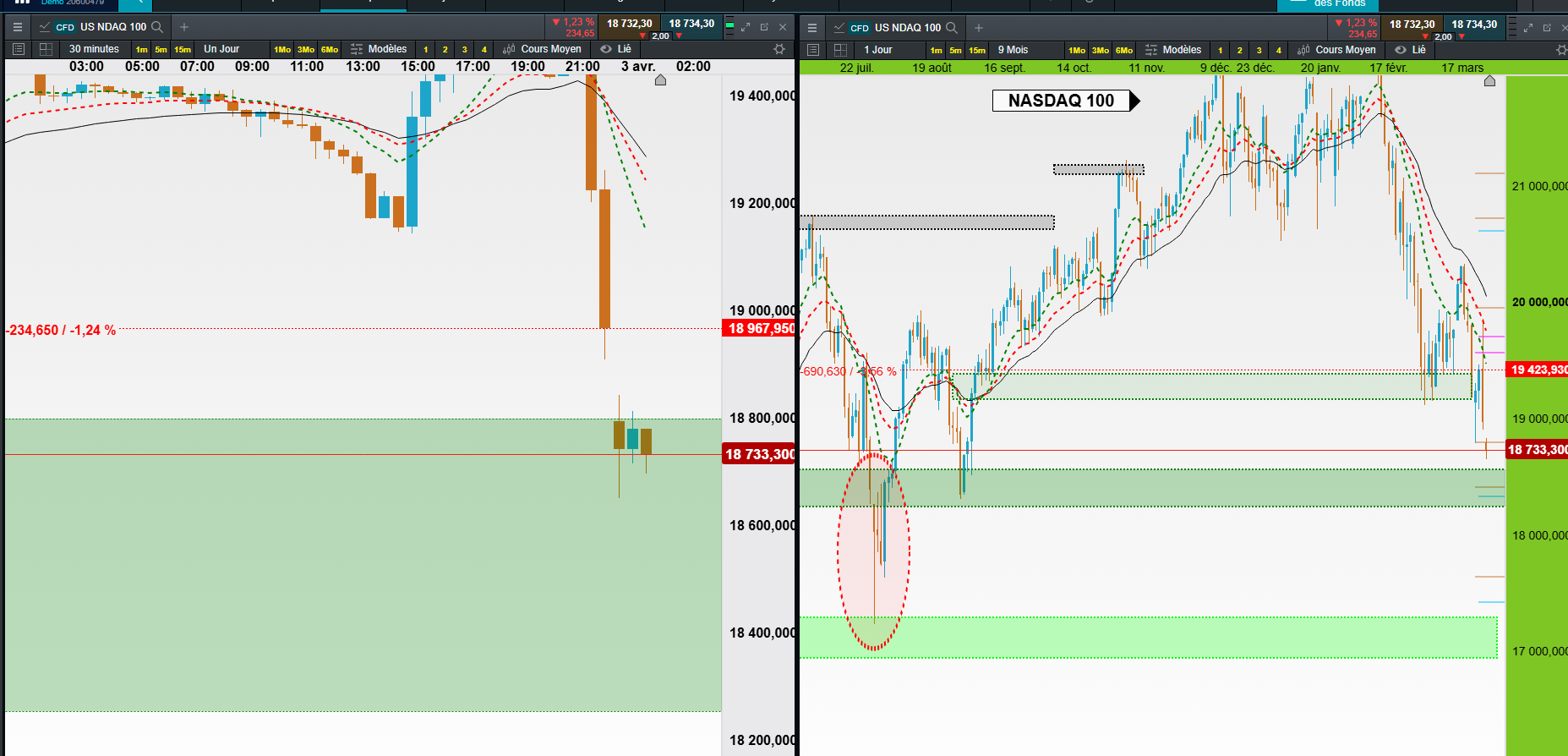Search instruments in the right chart

point(952,28)
